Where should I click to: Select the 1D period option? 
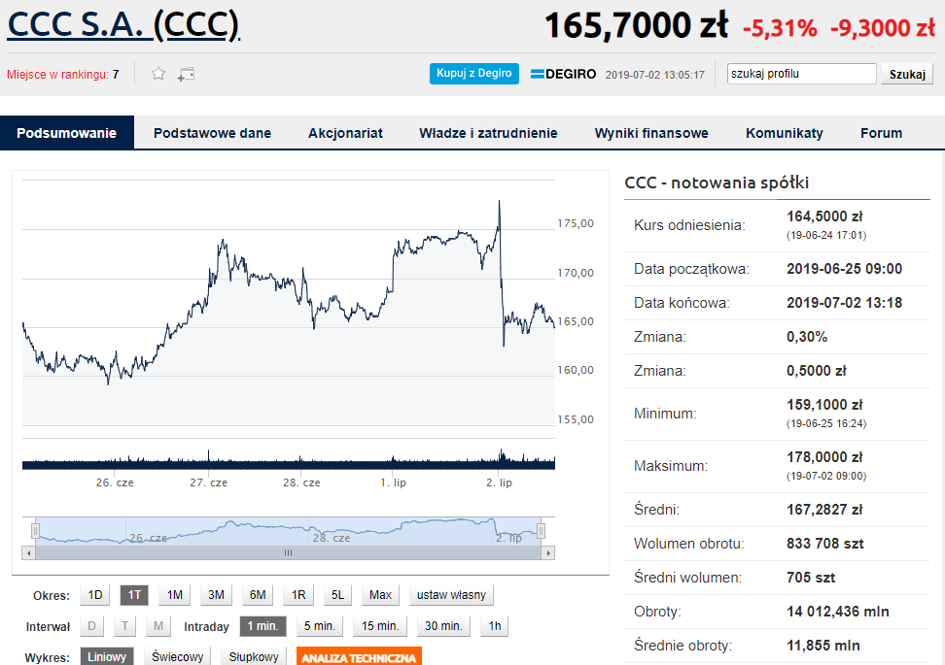point(95,595)
